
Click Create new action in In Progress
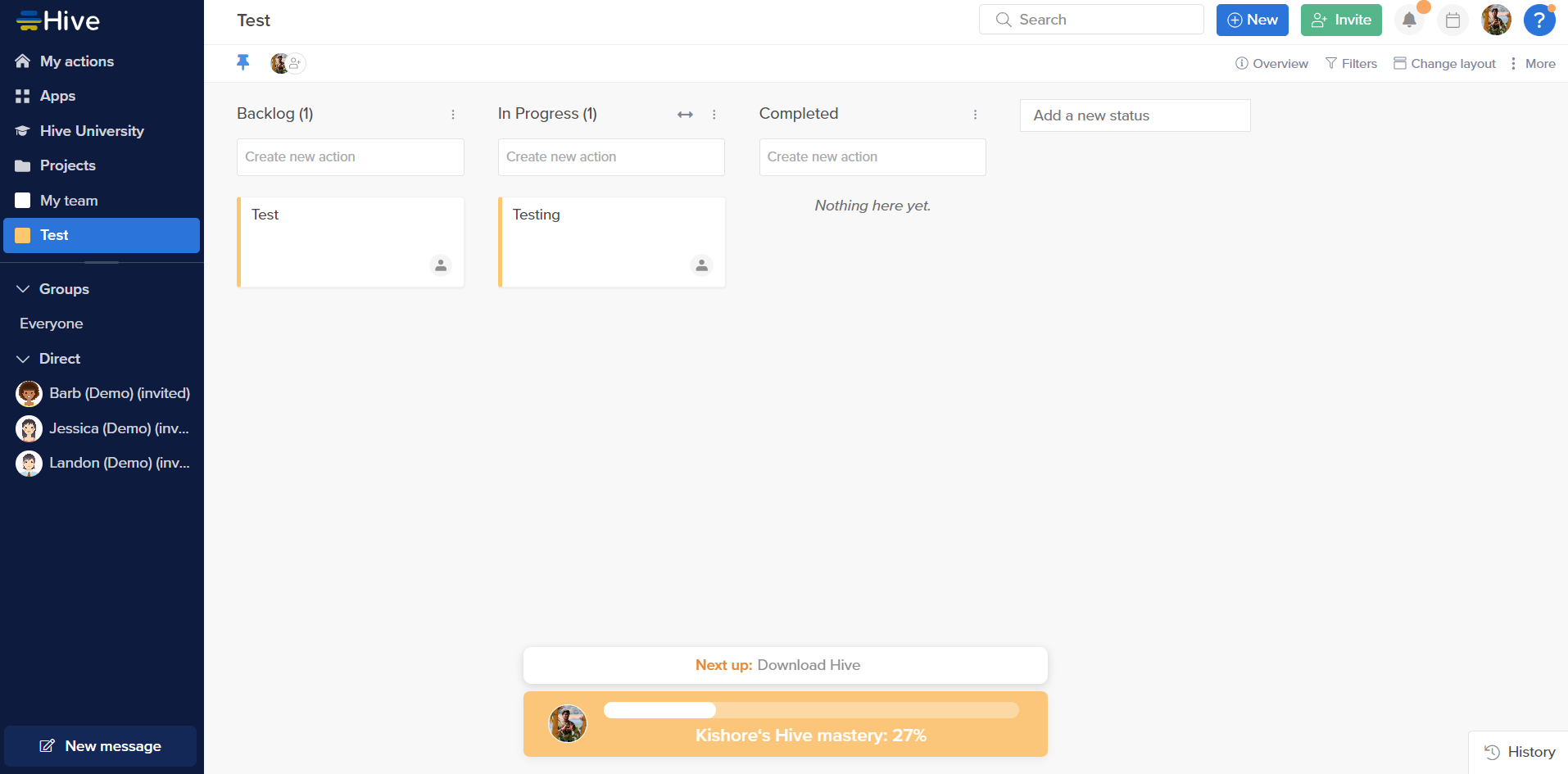(611, 157)
